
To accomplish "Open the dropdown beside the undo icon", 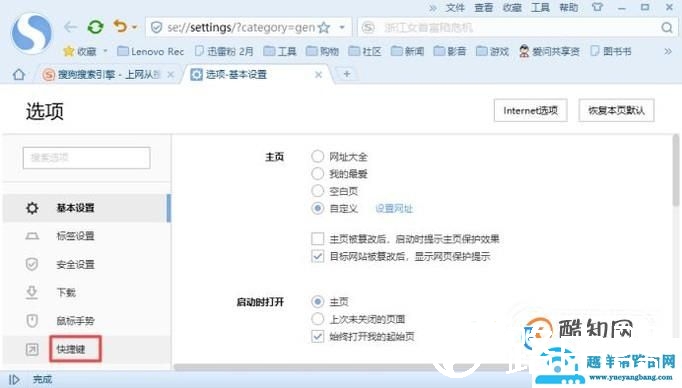I will [x=134, y=27].
